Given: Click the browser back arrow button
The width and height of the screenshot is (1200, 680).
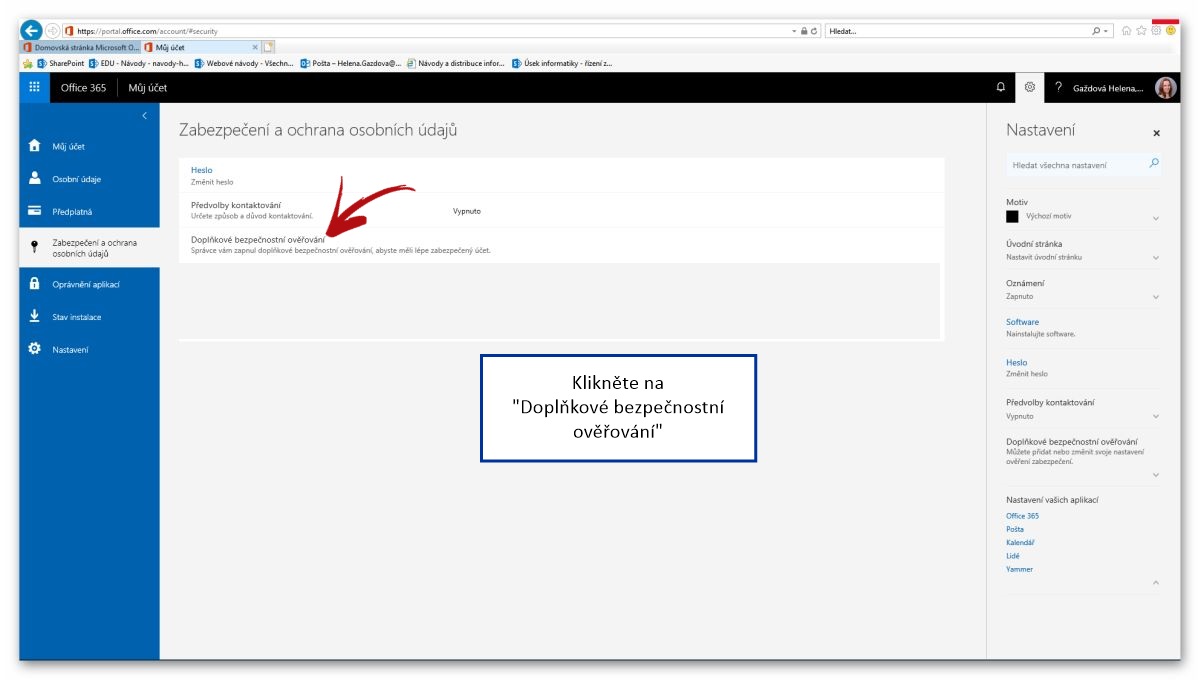Looking at the screenshot, I should [32, 31].
